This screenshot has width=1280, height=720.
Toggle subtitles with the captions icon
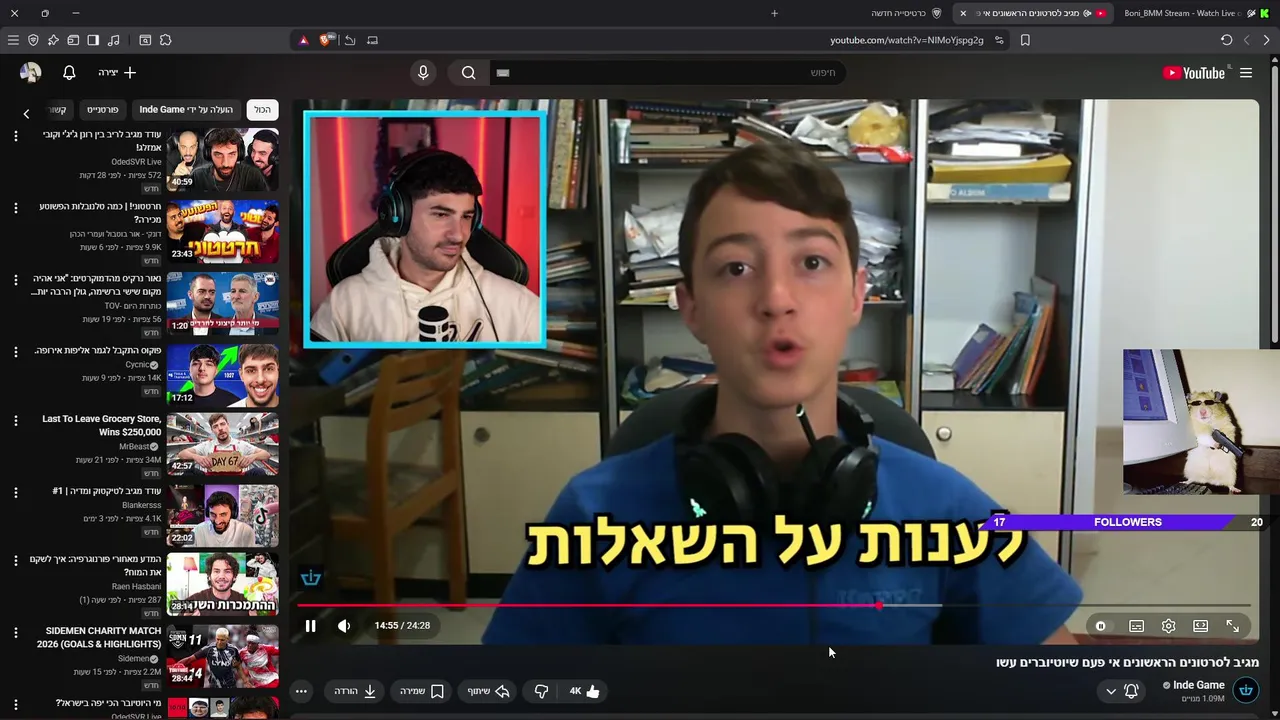coord(1136,626)
